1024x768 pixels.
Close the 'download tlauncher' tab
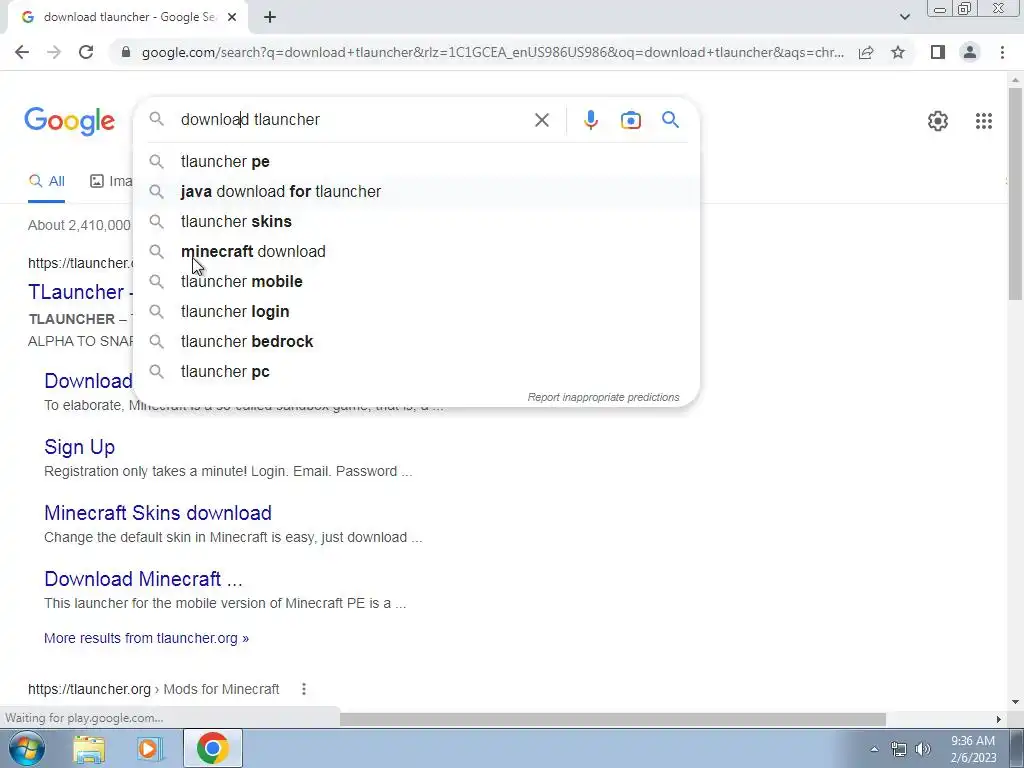point(232,18)
